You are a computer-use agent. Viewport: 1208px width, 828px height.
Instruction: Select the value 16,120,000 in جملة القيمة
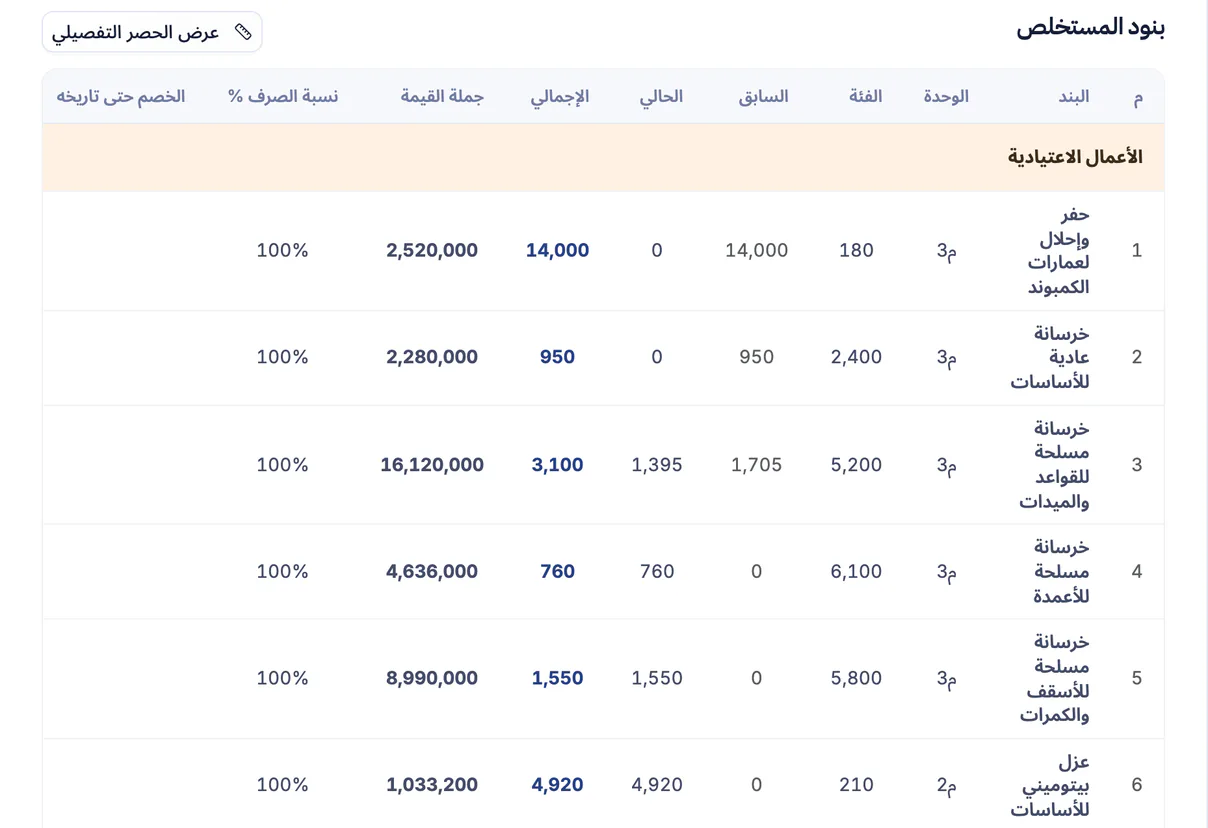tap(432, 465)
